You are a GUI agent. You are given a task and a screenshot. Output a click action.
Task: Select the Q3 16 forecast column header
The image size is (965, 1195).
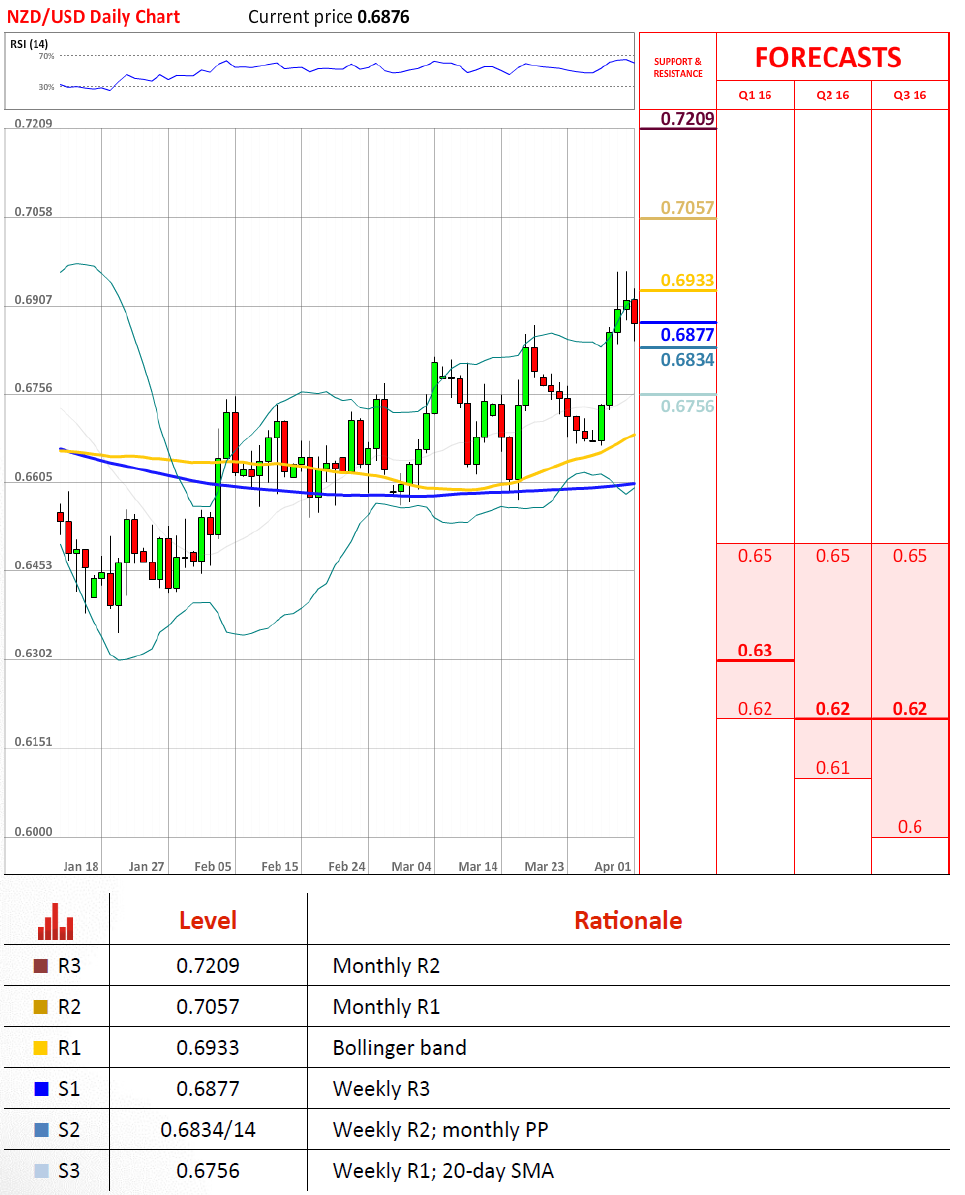coord(909,95)
